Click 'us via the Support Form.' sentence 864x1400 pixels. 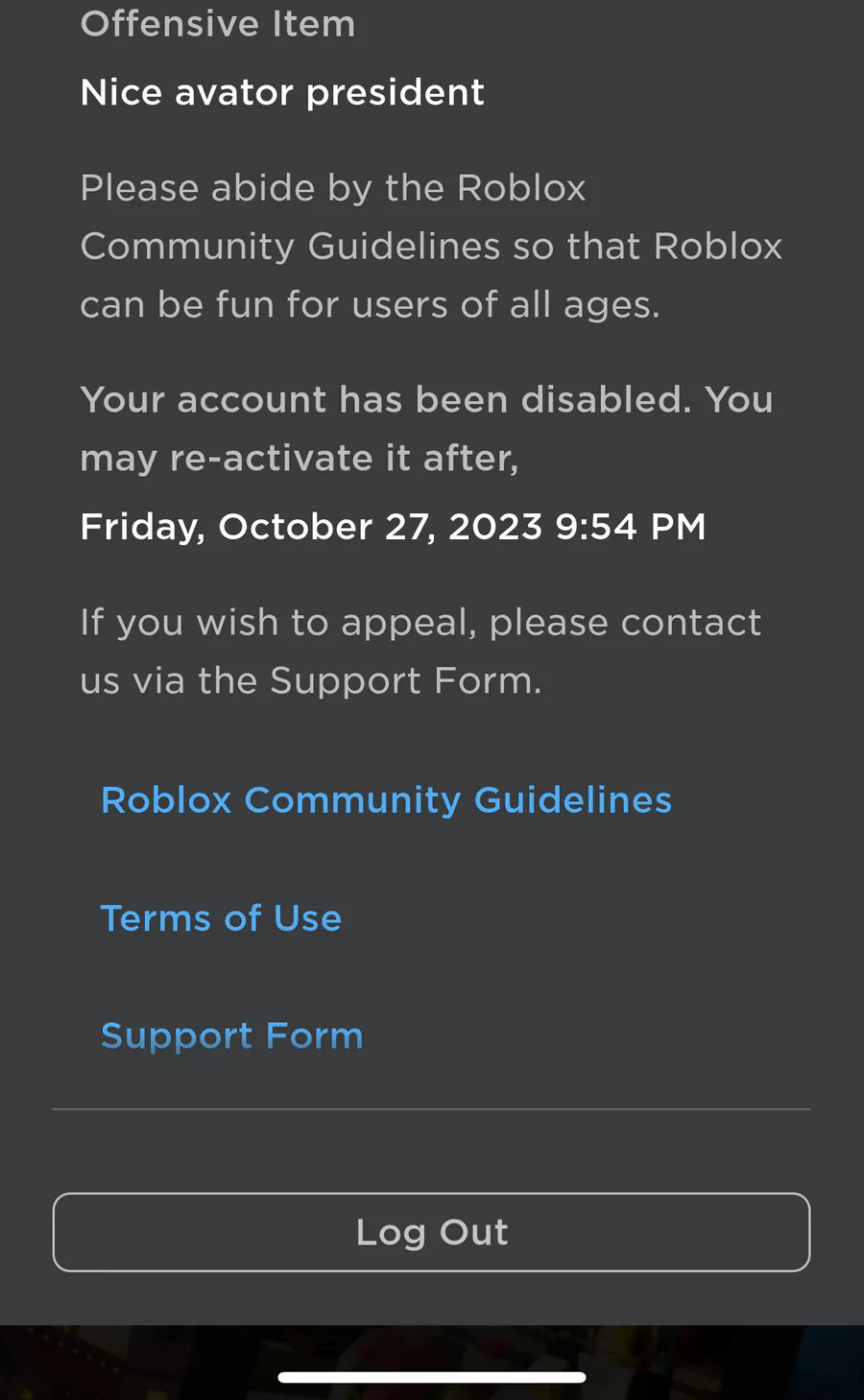coord(311,681)
